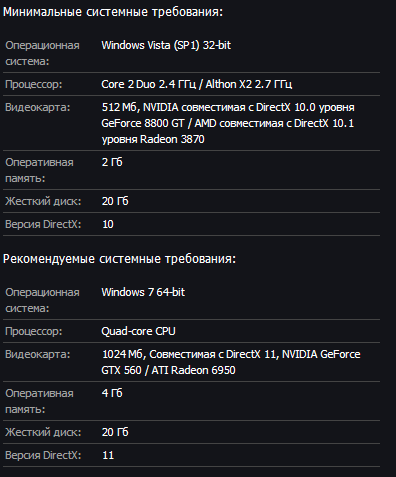Click the 'Рекомендуемые системные требования' heading
The height and width of the screenshot is (477, 396).
119,259
